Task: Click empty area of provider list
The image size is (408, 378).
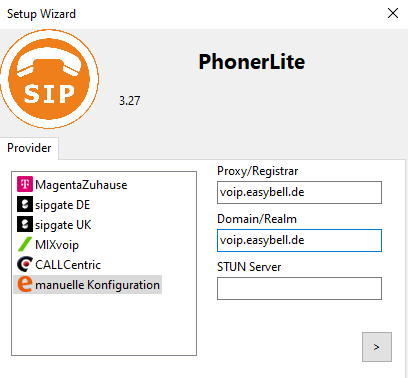Action: point(104,325)
